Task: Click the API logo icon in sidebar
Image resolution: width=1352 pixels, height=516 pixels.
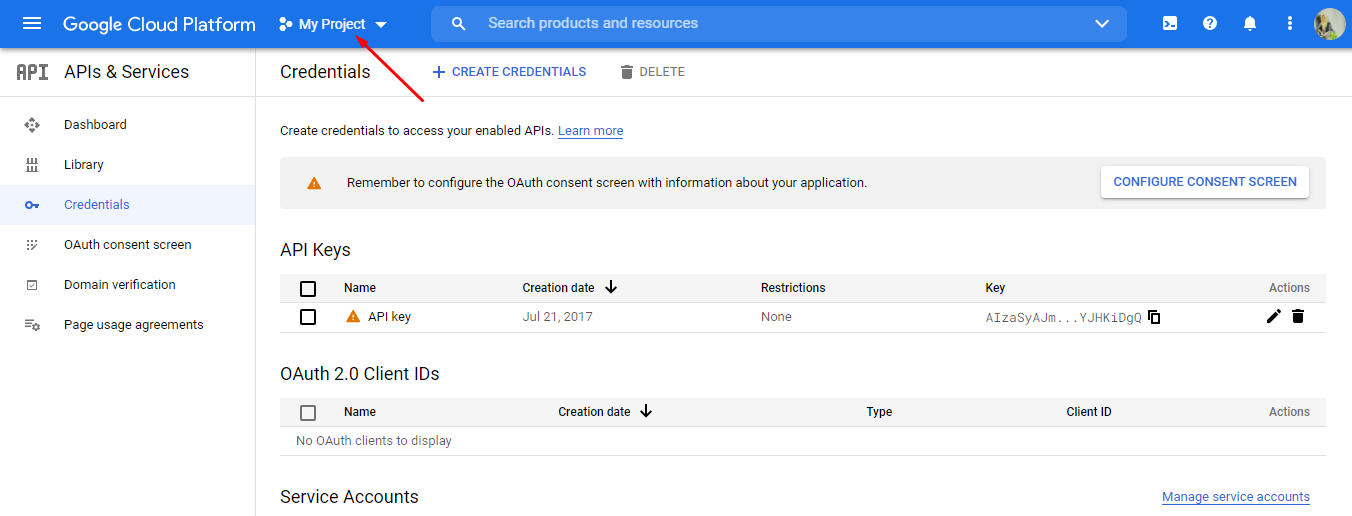Action: [x=32, y=72]
